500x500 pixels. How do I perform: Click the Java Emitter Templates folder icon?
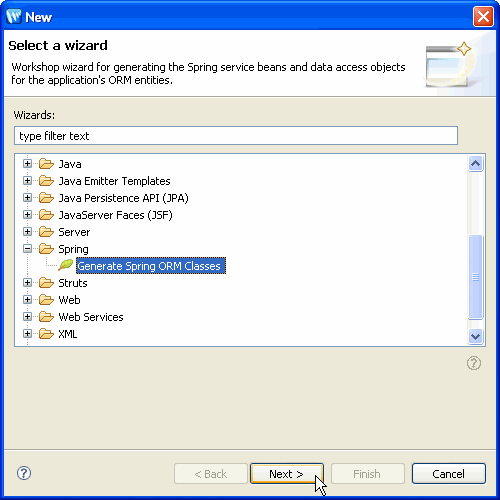click(x=46, y=181)
